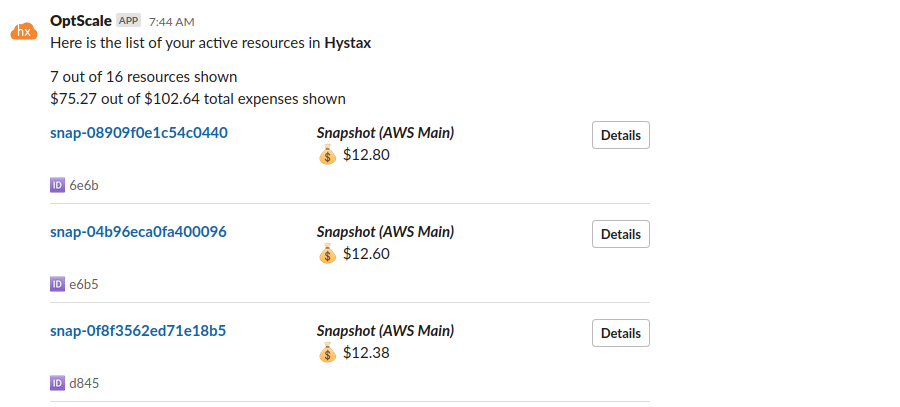Click the money bag icon beside $12.38

[x=327, y=353]
